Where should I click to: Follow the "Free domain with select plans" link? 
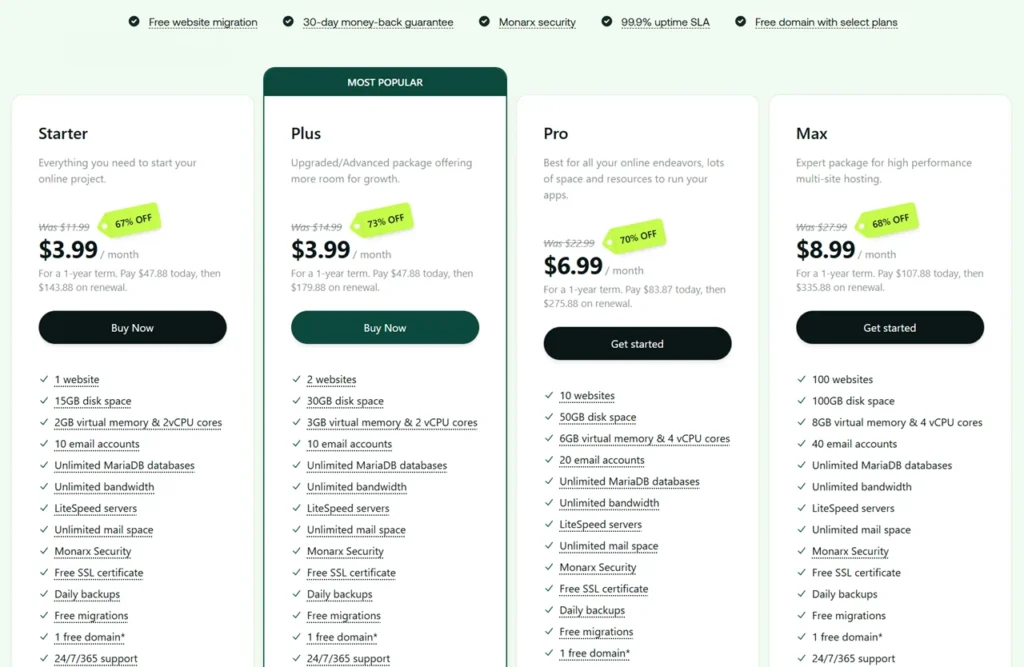[825, 21]
